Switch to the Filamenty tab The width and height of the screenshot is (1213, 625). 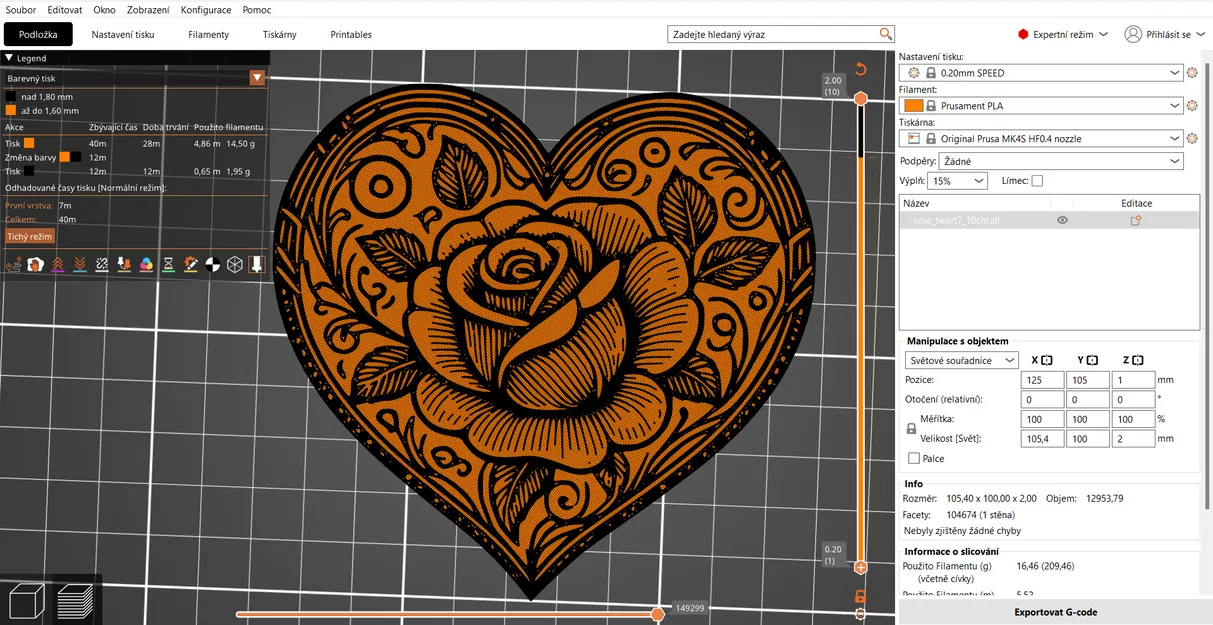tap(208, 33)
